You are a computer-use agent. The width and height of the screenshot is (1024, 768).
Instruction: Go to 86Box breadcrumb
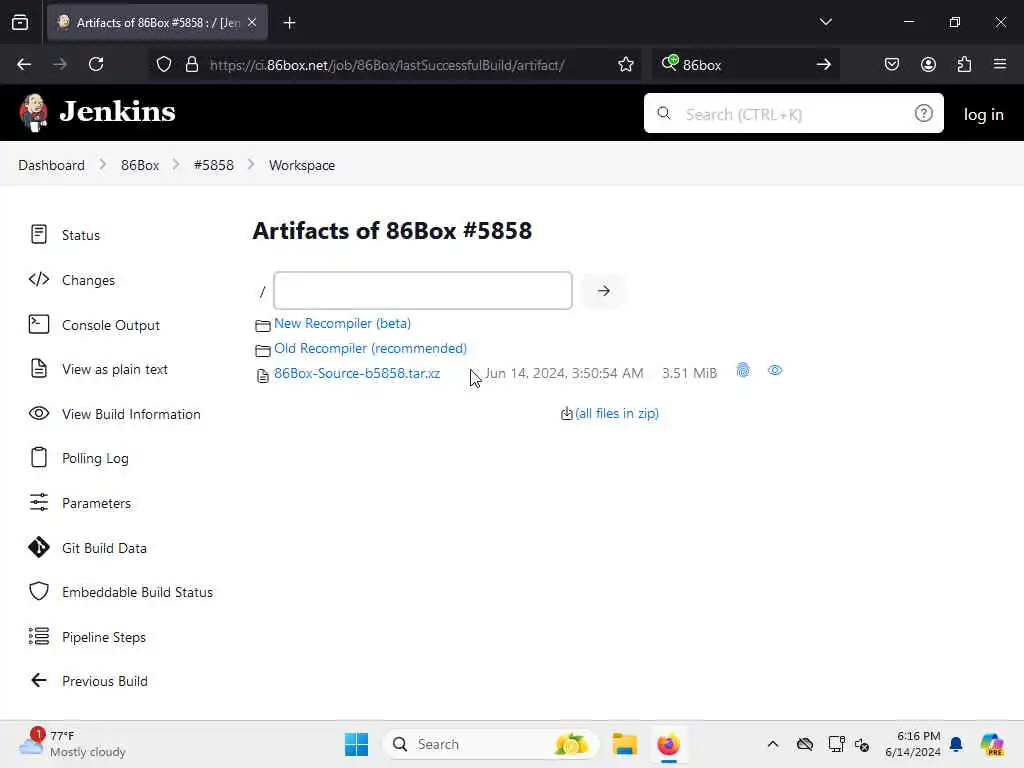click(x=140, y=165)
